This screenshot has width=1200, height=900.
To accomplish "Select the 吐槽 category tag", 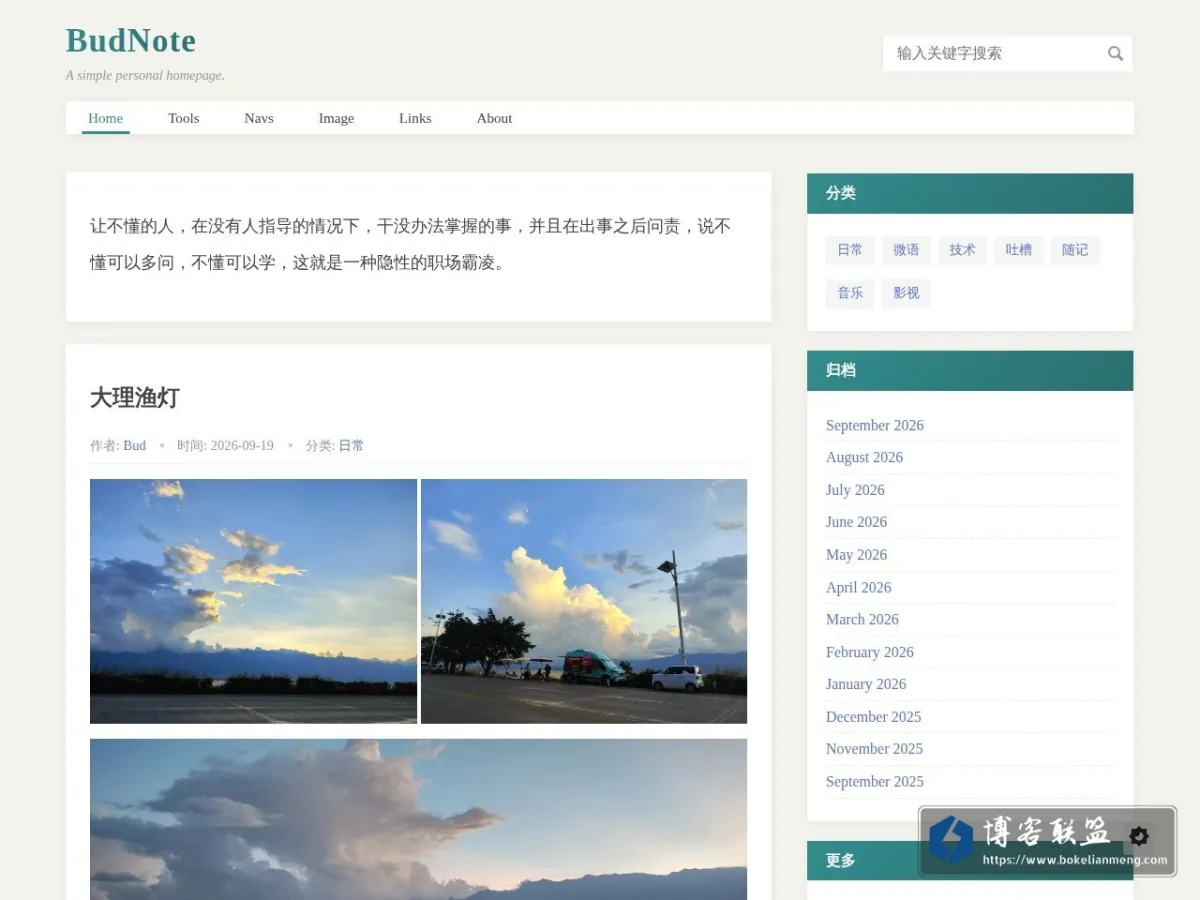I will click(x=1019, y=250).
